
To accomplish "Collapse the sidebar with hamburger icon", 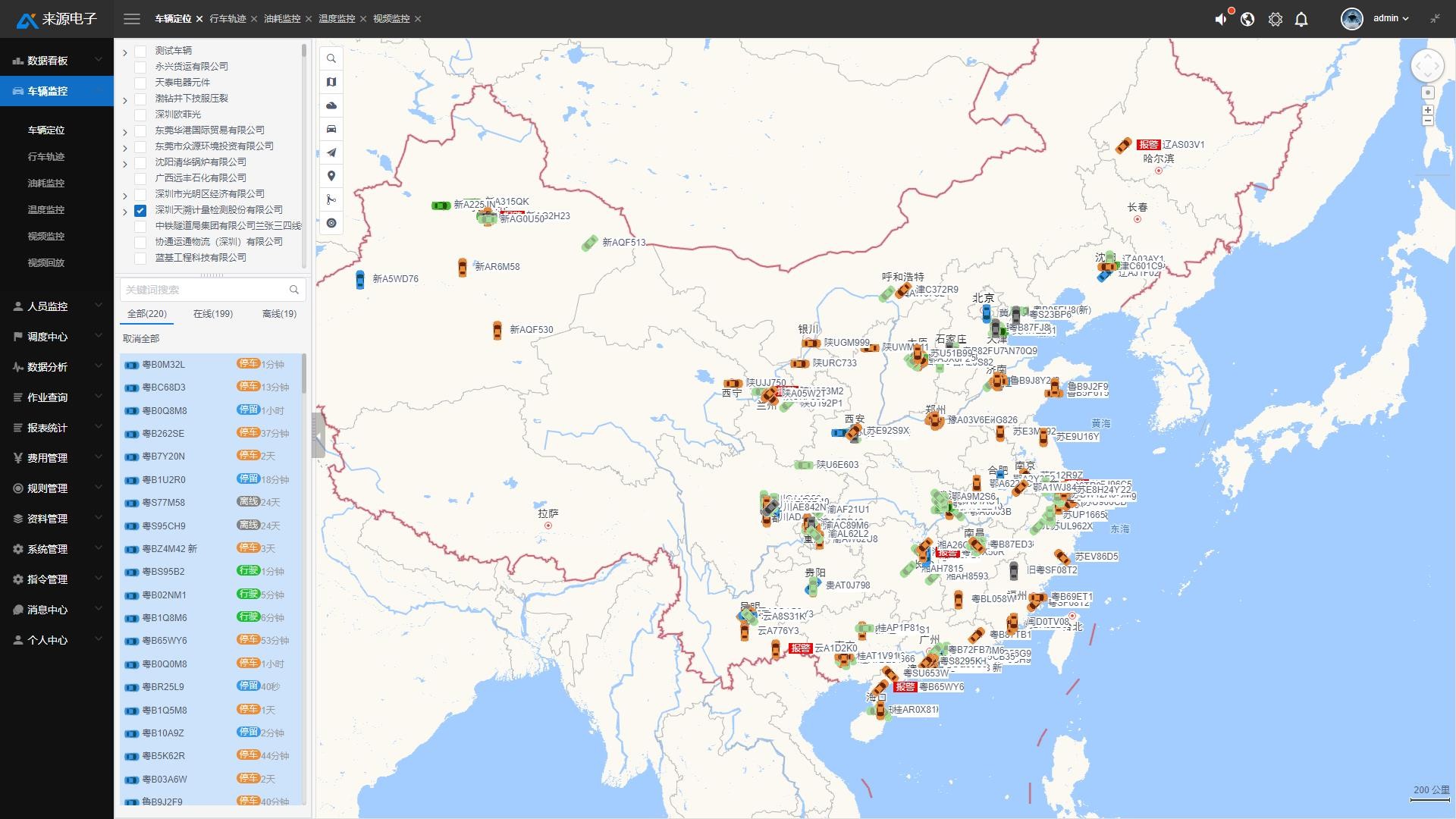I will pyautogui.click(x=132, y=19).
